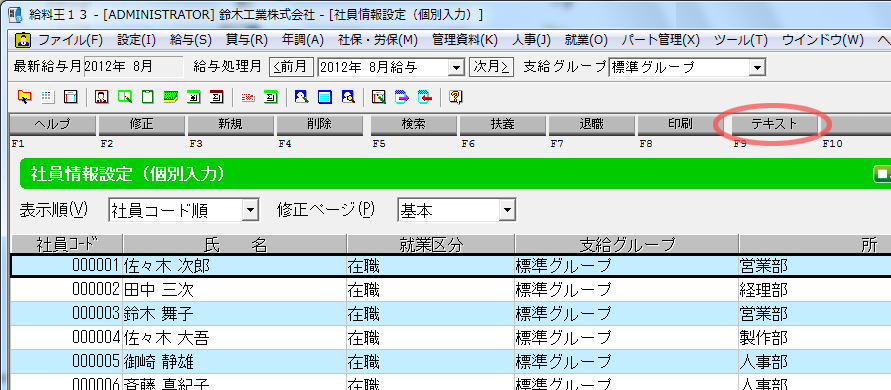This screenshot has height=390, width=891.
Task: Click the テキスト F9 function button
Action: [775, 125]
